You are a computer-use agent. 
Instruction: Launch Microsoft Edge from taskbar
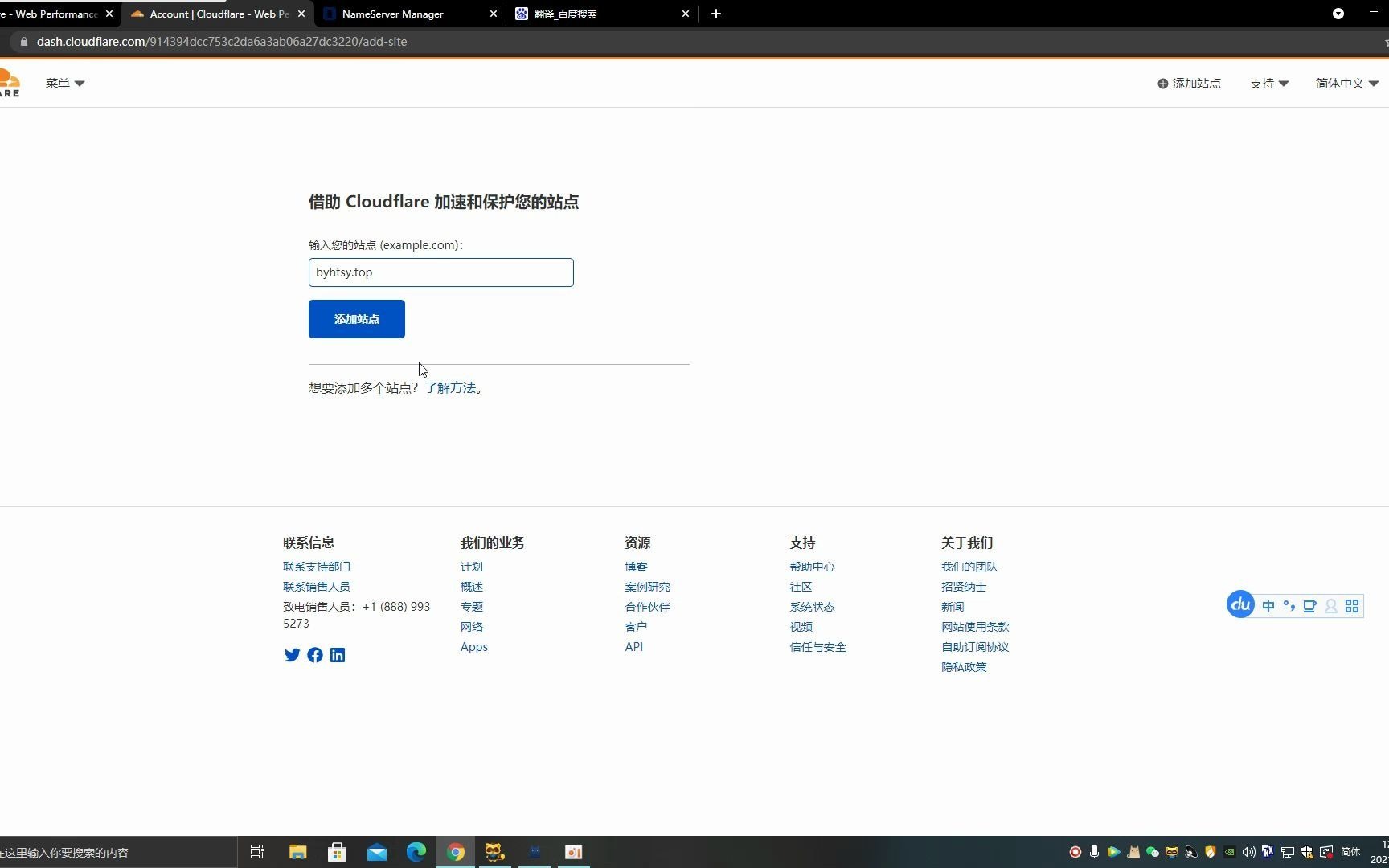click(x=416, y=852)
